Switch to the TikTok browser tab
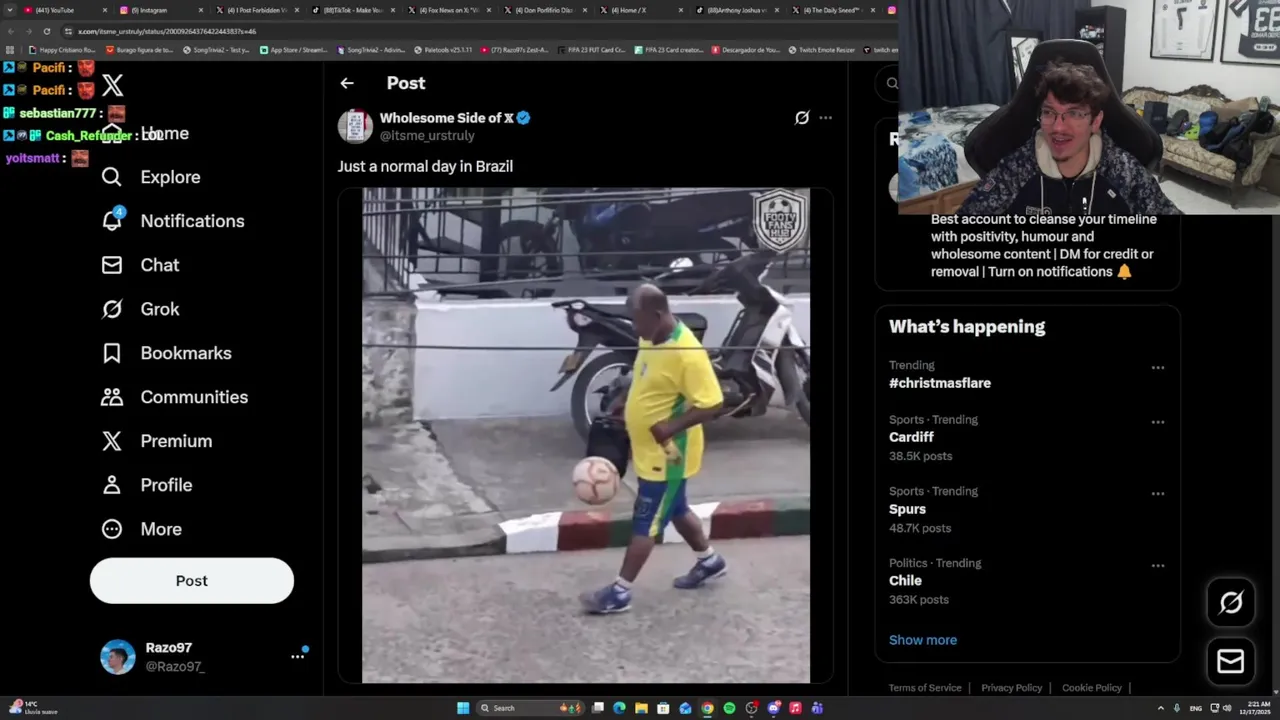This screenshot has height=720, width=1280. (352, 10)
